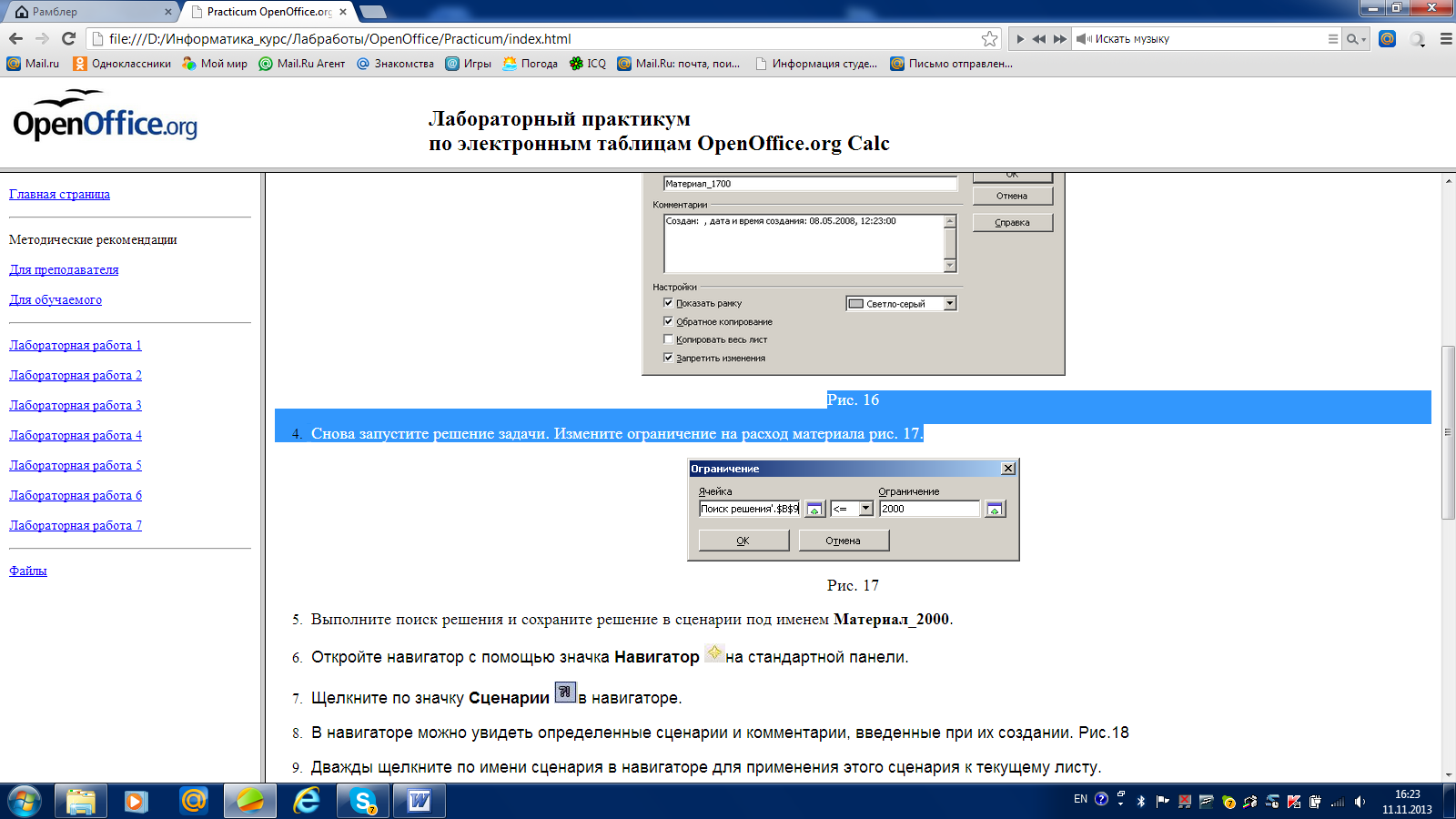The image size is (1456, 819).
Task: Open the Mail.ru bookmark
Action: click(33, 64)
